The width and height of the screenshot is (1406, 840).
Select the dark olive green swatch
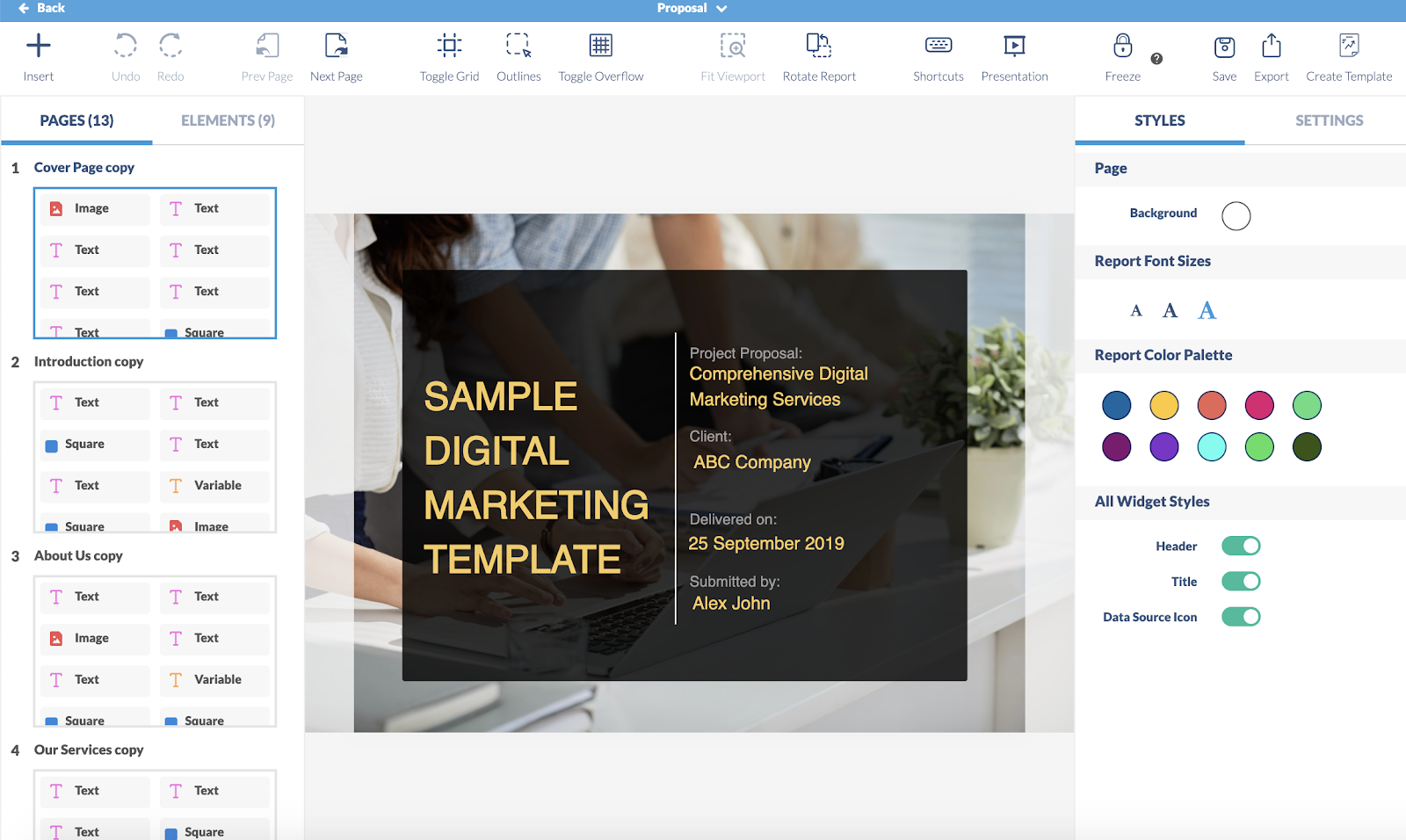pos(1307,446)
